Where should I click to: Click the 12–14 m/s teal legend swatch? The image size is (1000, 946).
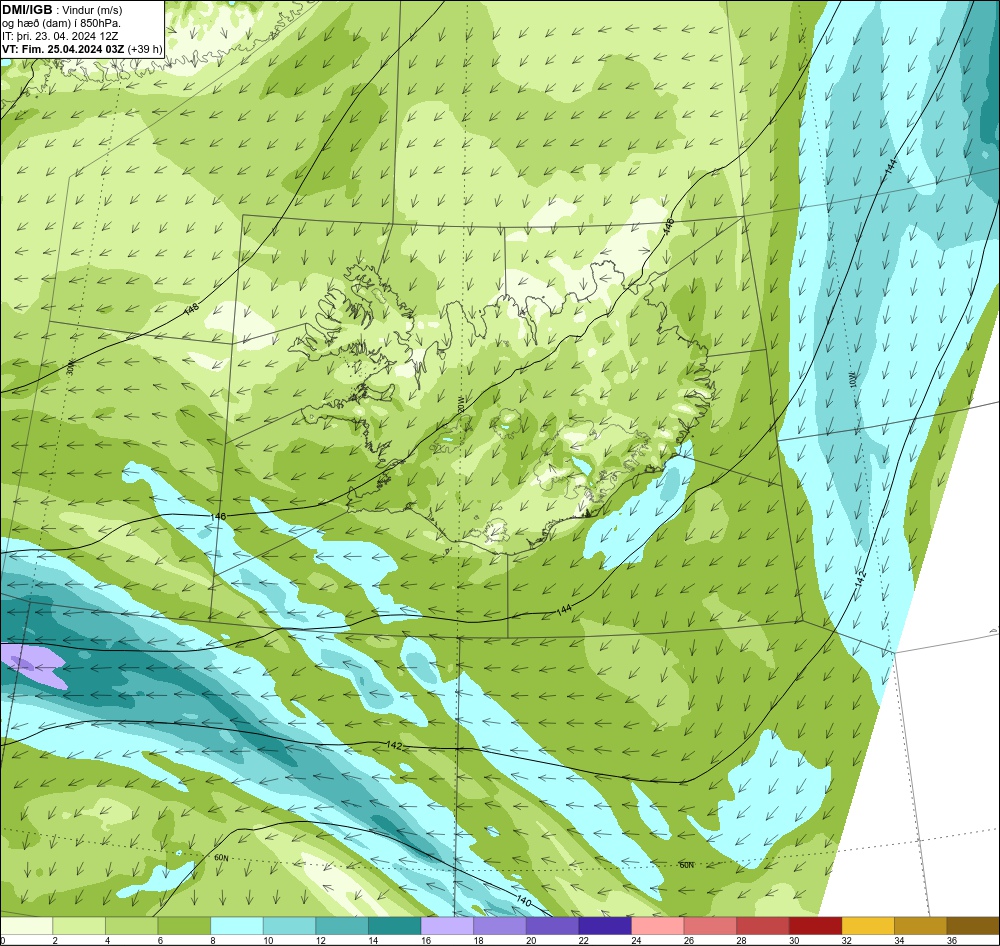pyautogui.click(x=342, y=926)
